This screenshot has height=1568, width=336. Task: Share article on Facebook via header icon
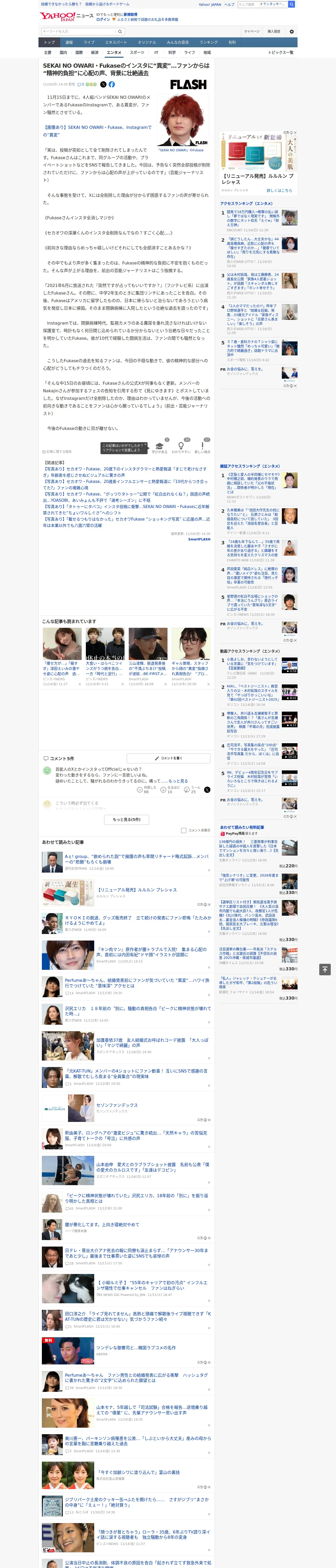[x=111, y=85]
